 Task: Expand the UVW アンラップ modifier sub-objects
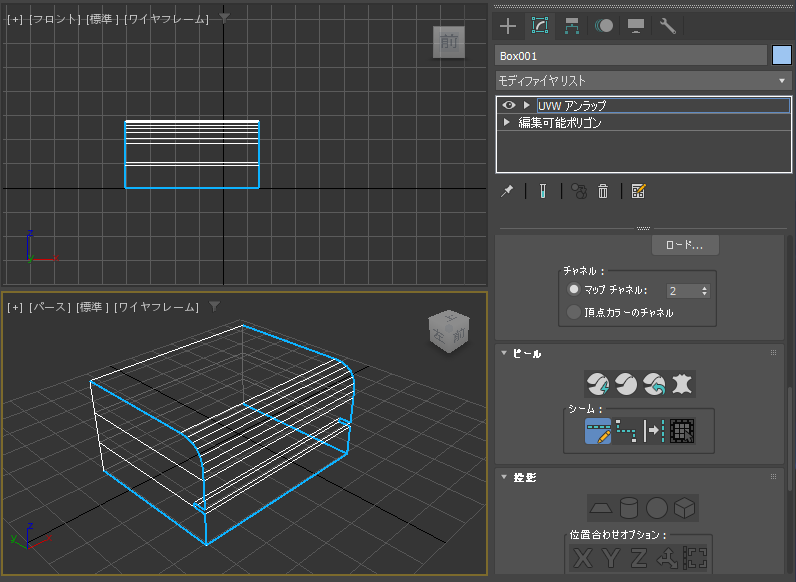527,105
